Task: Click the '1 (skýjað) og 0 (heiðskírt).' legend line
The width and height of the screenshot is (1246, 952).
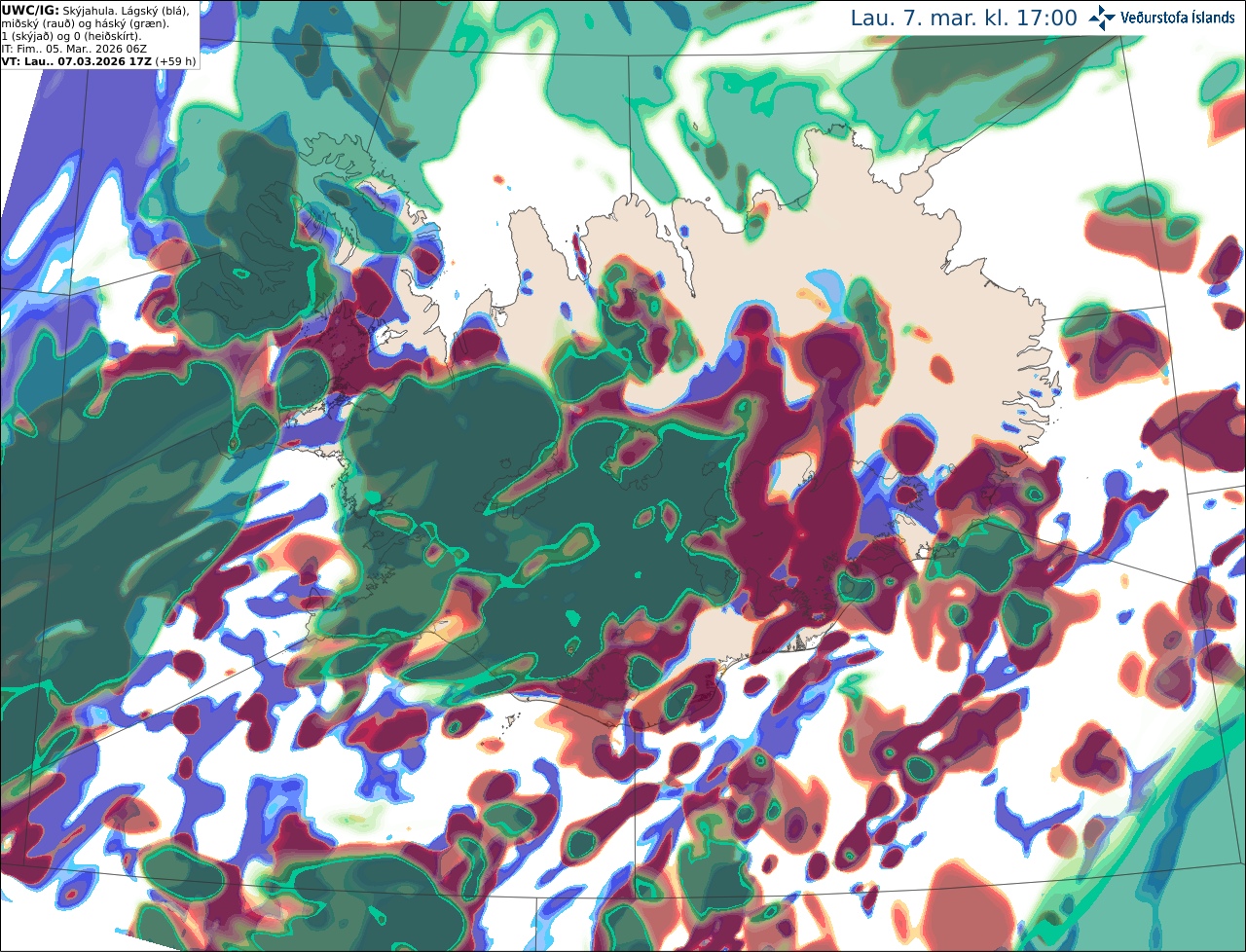Action: [71, 36]
